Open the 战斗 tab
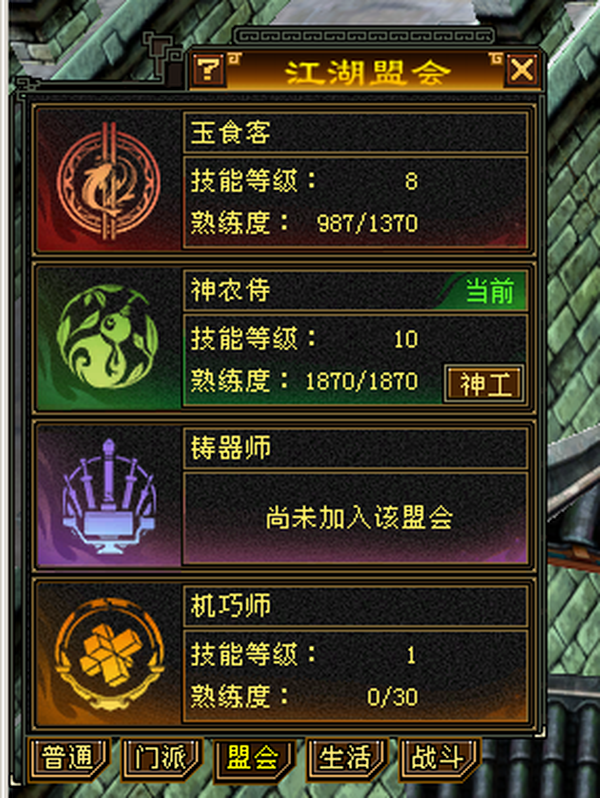 click(439, 758)
